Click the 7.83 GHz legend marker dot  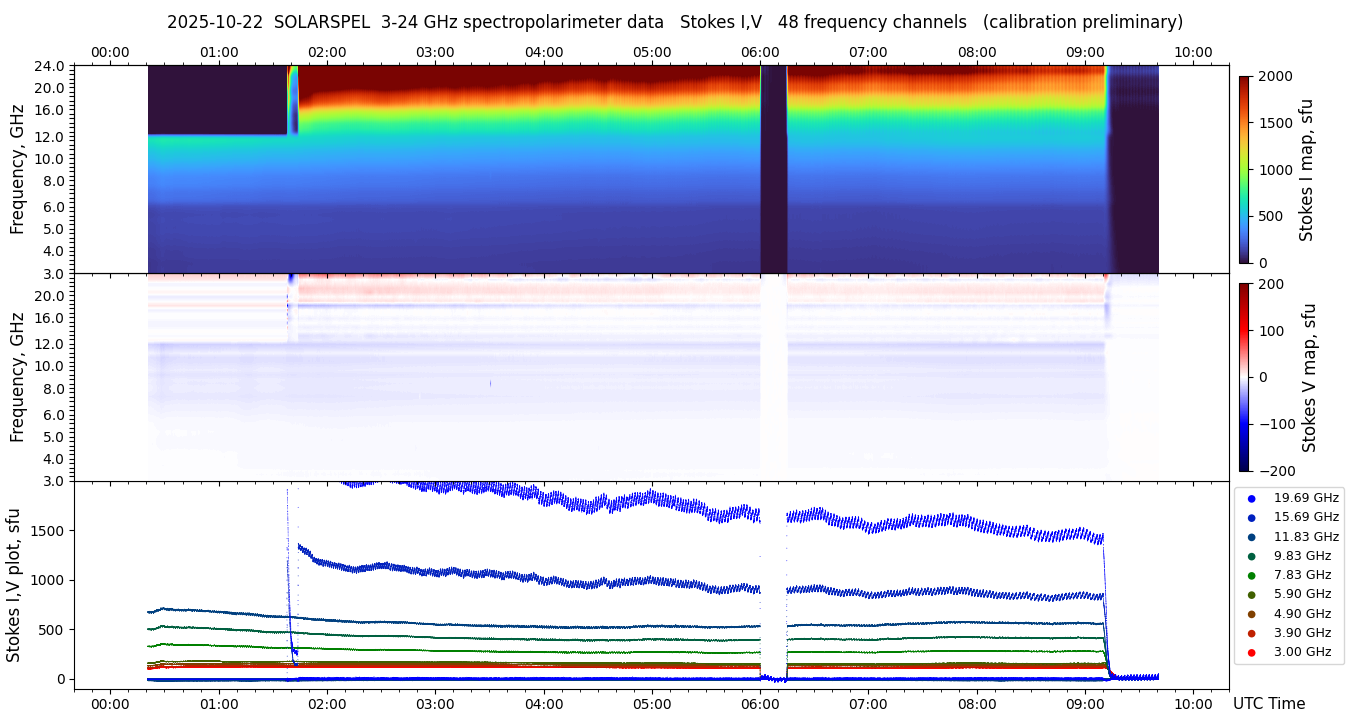pos(1251,575)
